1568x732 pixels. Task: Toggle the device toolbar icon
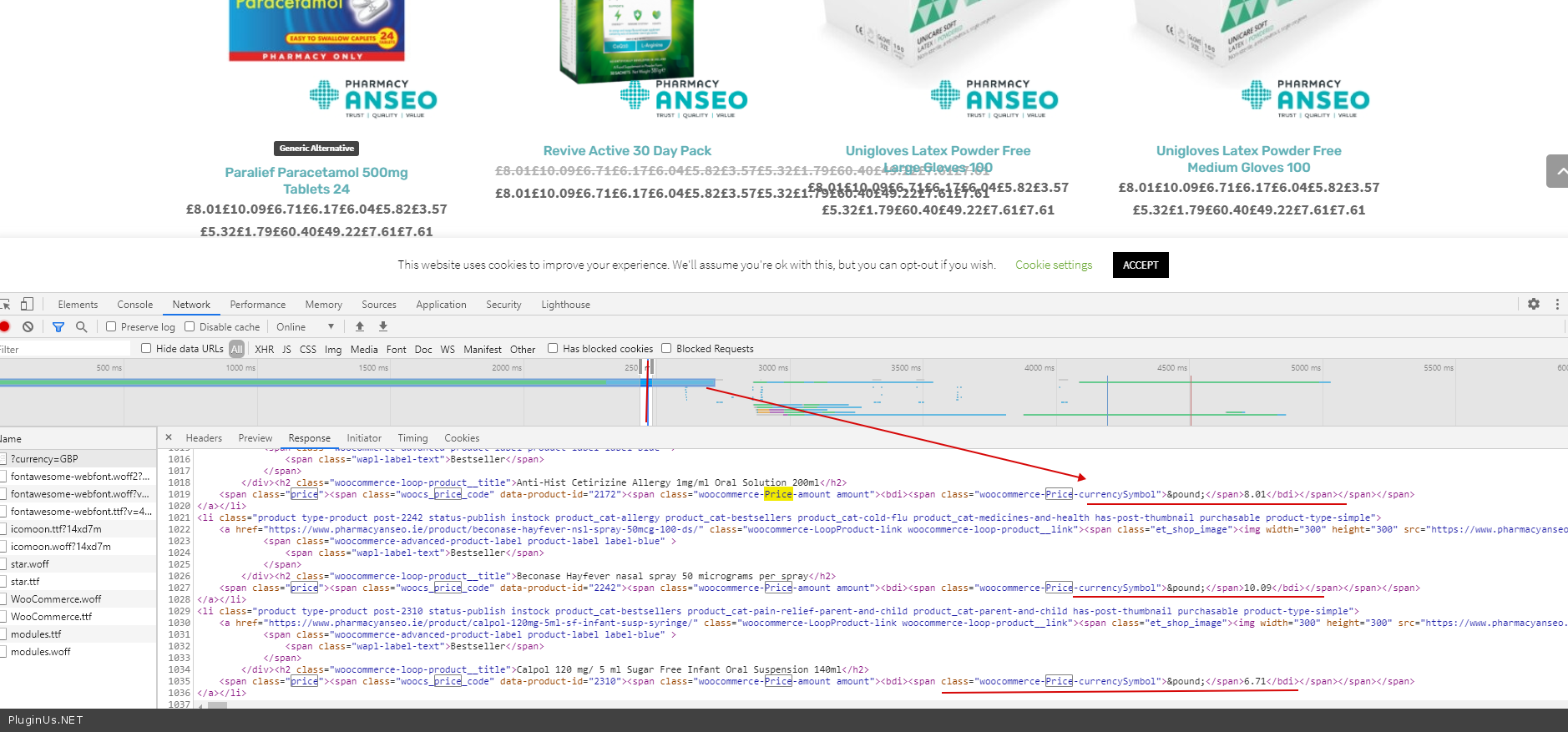coord(28,305)
